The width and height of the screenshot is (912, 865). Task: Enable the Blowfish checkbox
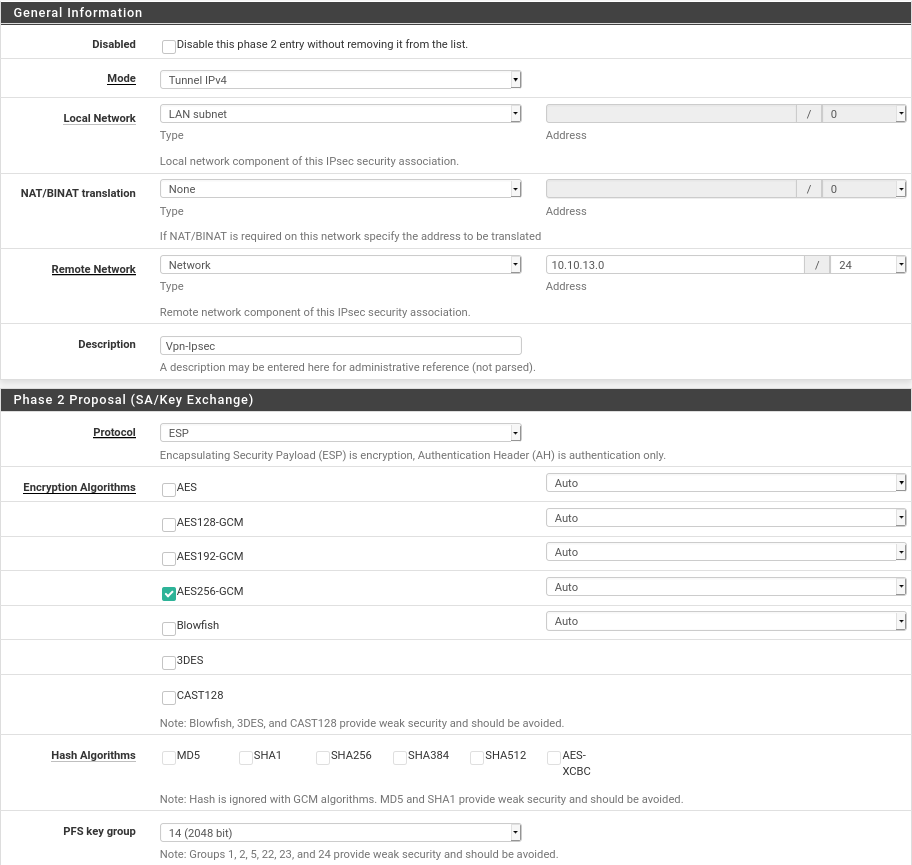(x=169, y=628)
